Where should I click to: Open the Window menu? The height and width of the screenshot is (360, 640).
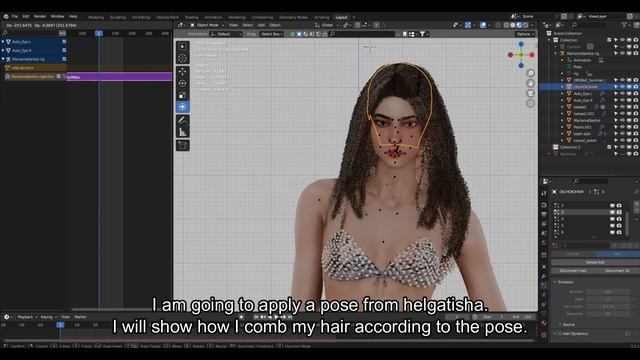(57, 16)
